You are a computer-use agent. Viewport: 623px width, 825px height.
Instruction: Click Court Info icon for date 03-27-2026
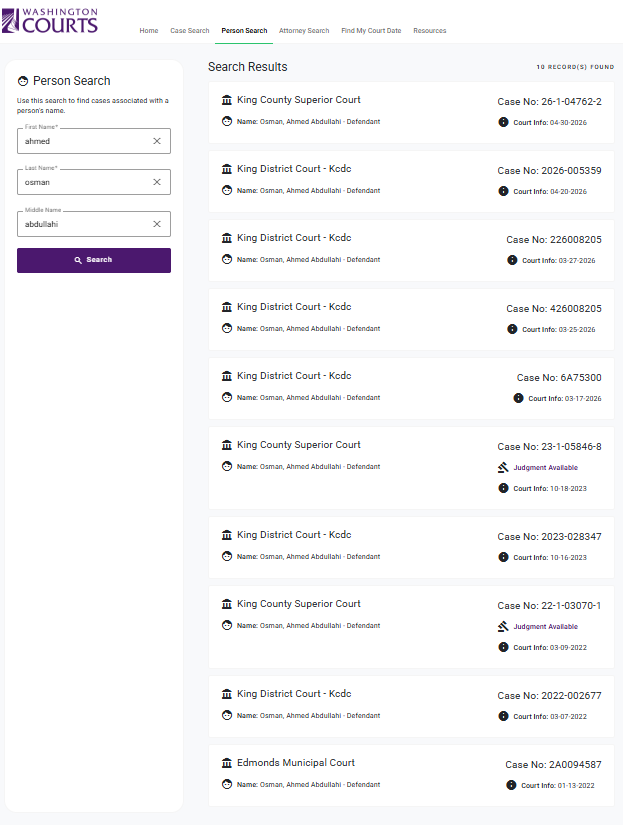pyautogui.click(x=512, y=260)
